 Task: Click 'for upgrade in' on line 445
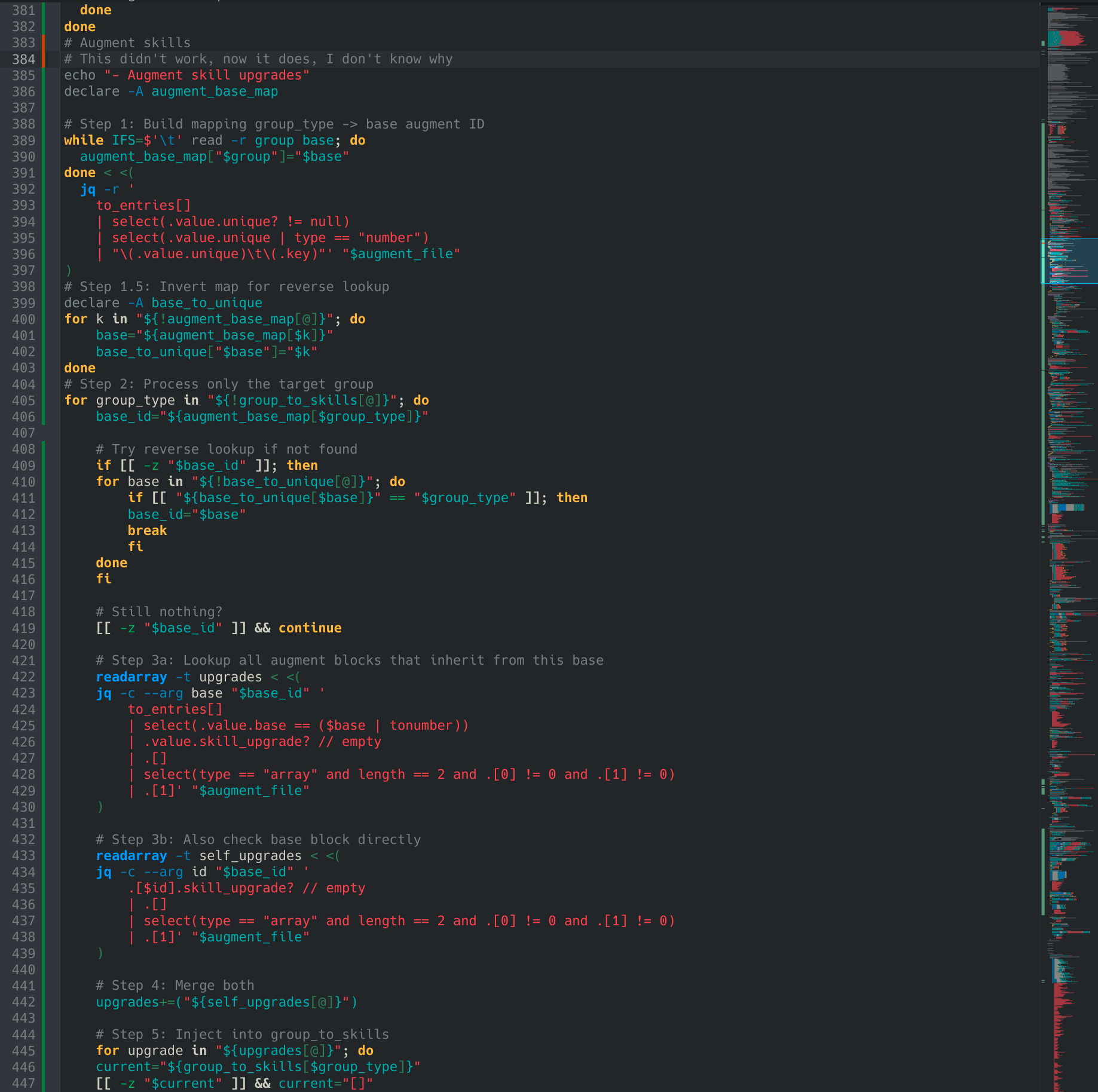click(151, 1051)
